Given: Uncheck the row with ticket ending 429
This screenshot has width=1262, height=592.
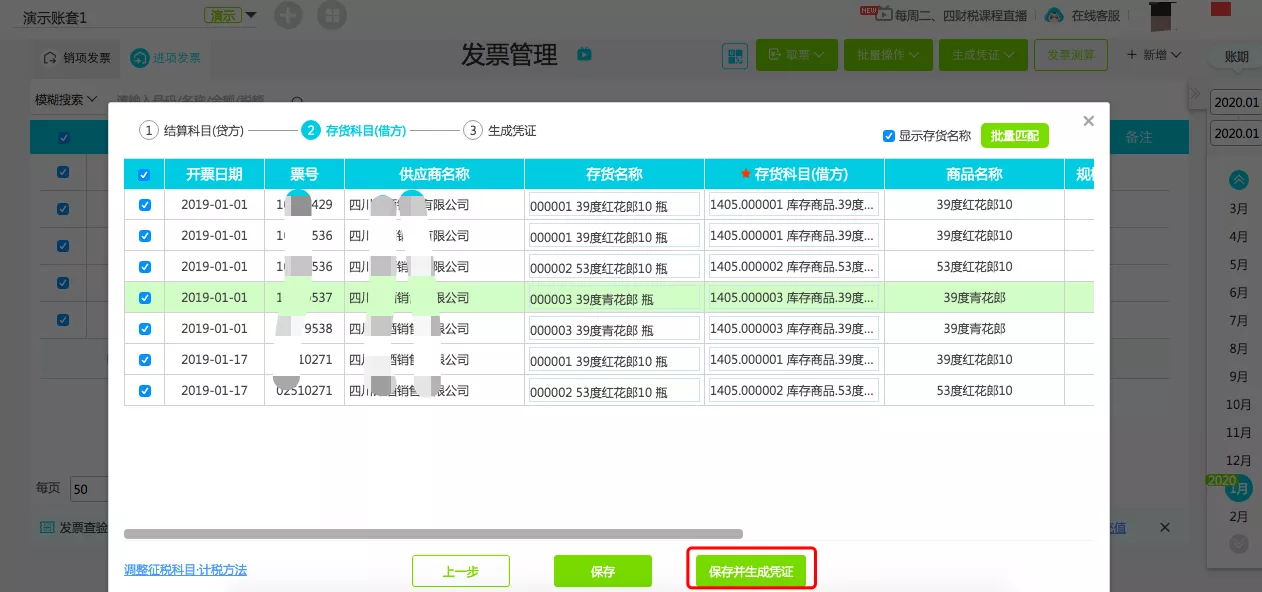Looking at the screenshot, I should tap(144, 205).
